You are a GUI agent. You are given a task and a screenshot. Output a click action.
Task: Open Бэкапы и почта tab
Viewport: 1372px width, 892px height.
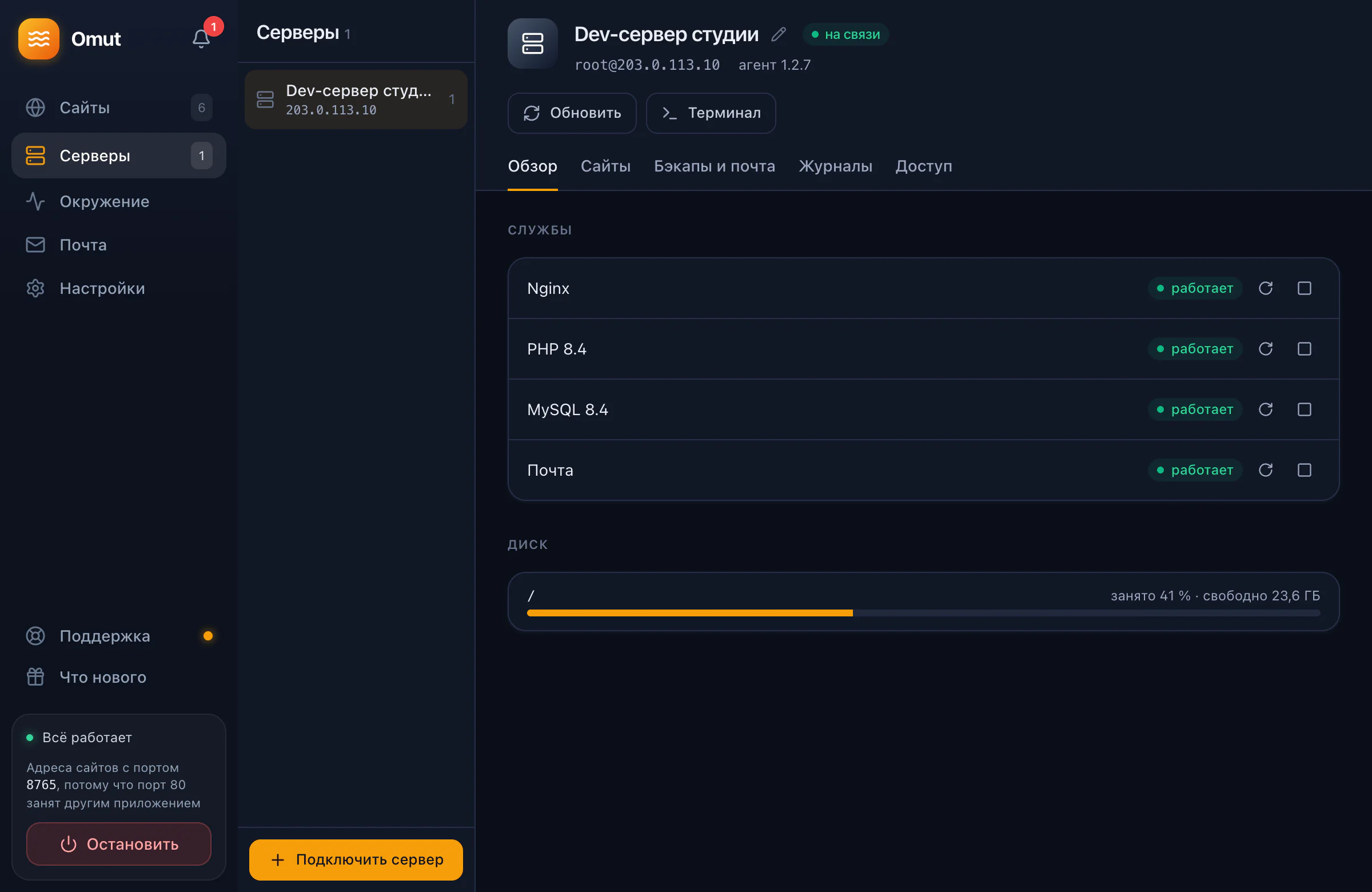(714, 166)
